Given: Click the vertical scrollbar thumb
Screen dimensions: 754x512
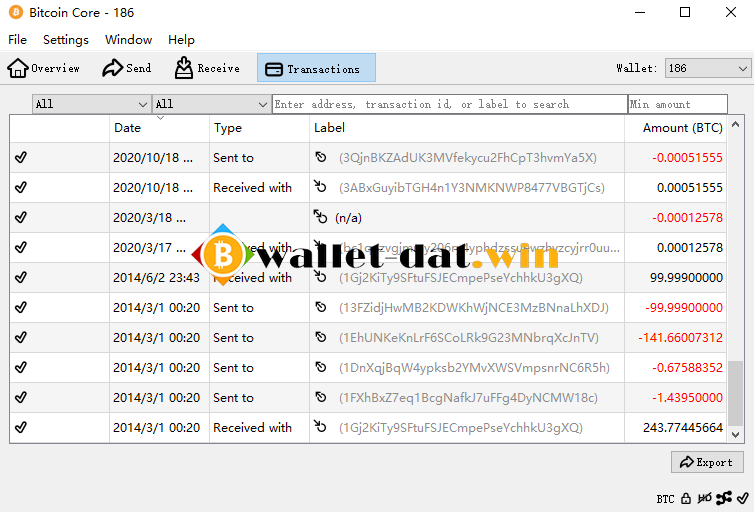Looking at the screenshot, I should click(x=735, y=393).
